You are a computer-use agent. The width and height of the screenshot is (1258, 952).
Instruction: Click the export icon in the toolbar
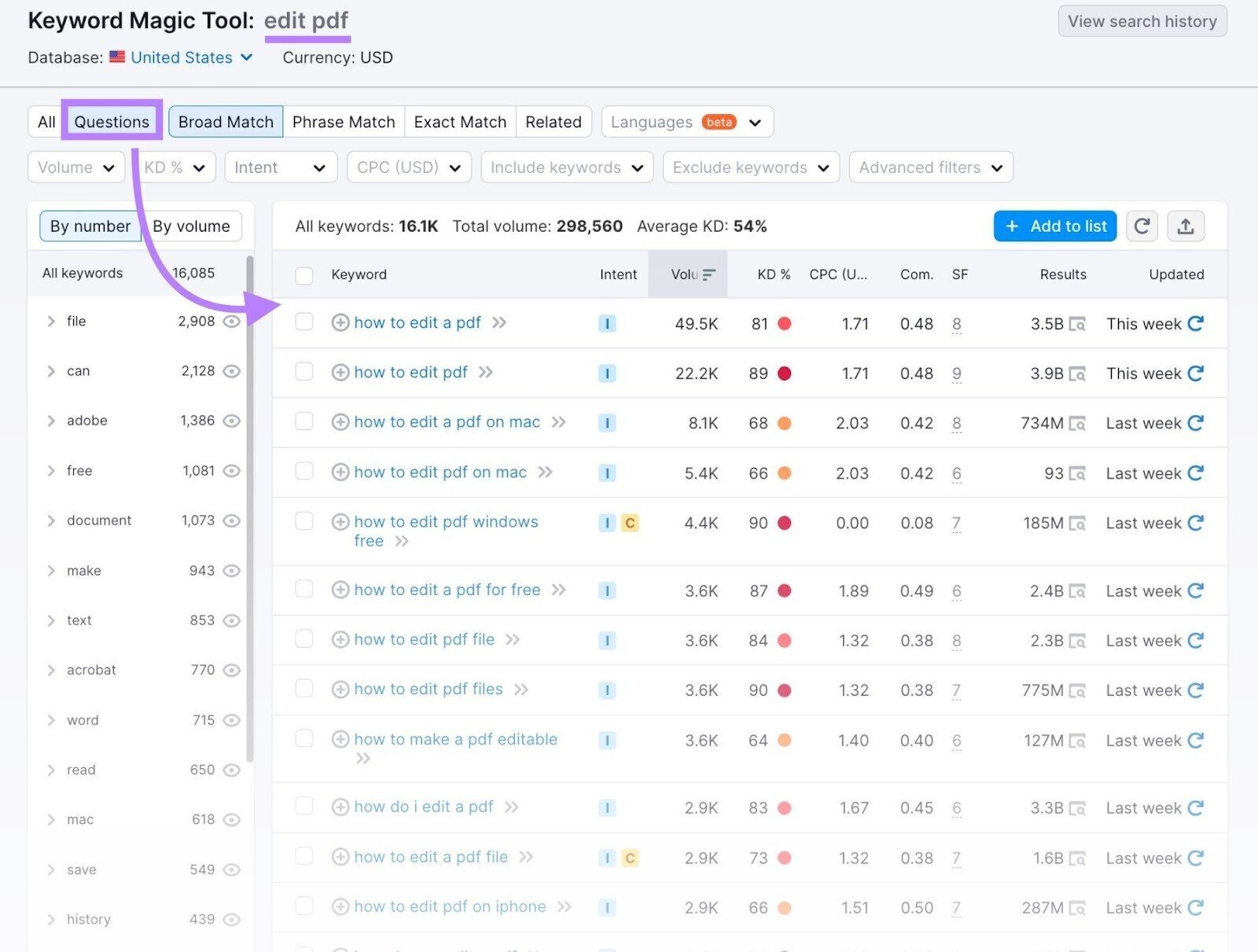(x=1186, y=226)
